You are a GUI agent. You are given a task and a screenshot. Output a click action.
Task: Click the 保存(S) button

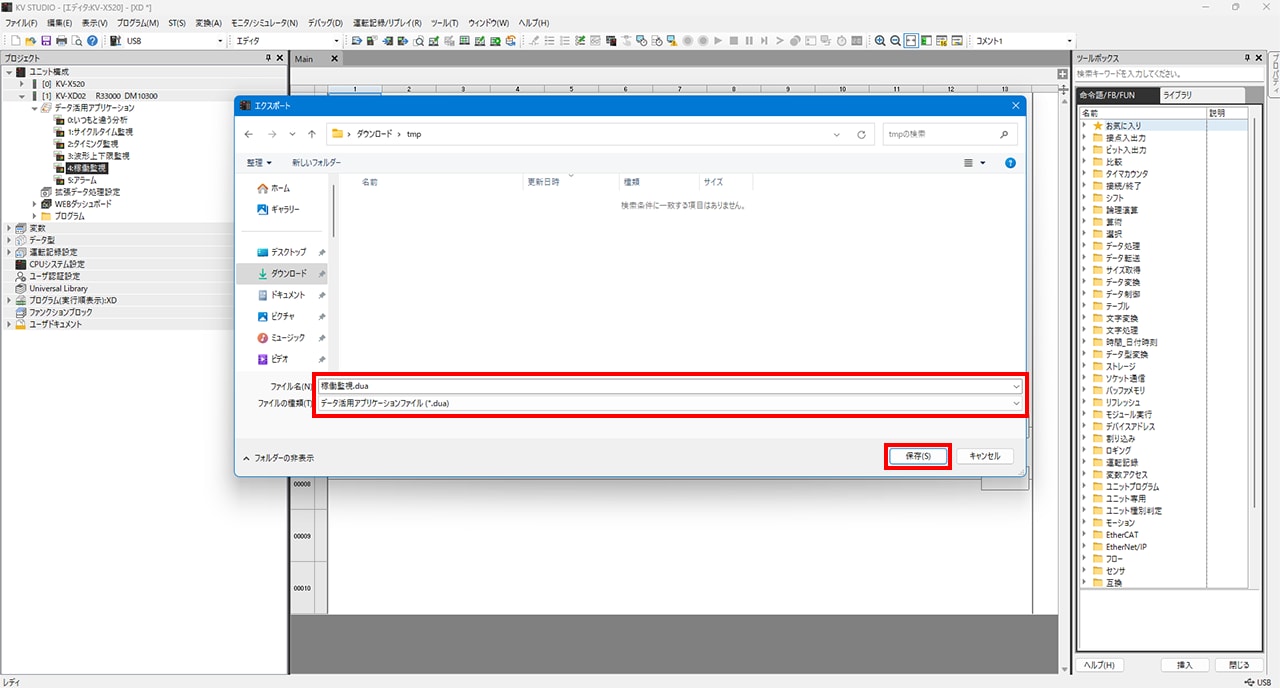917,456
